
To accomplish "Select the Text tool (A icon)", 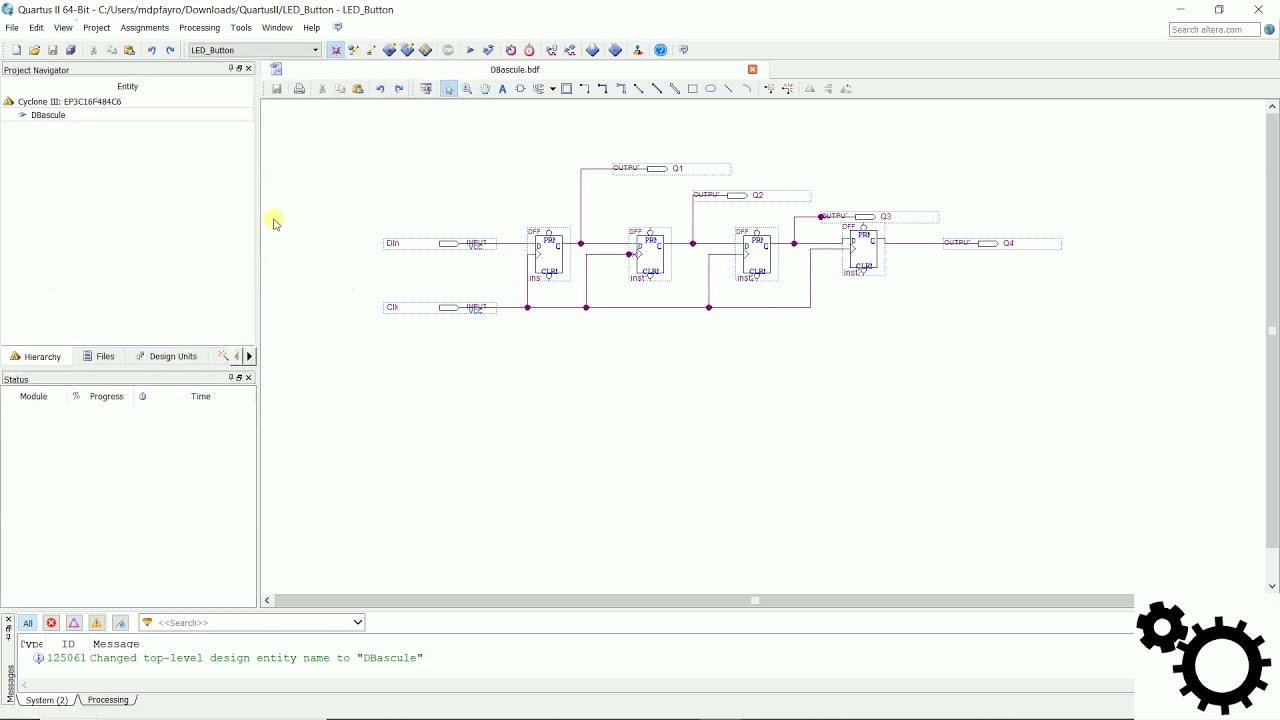I will tap(502, 89).
